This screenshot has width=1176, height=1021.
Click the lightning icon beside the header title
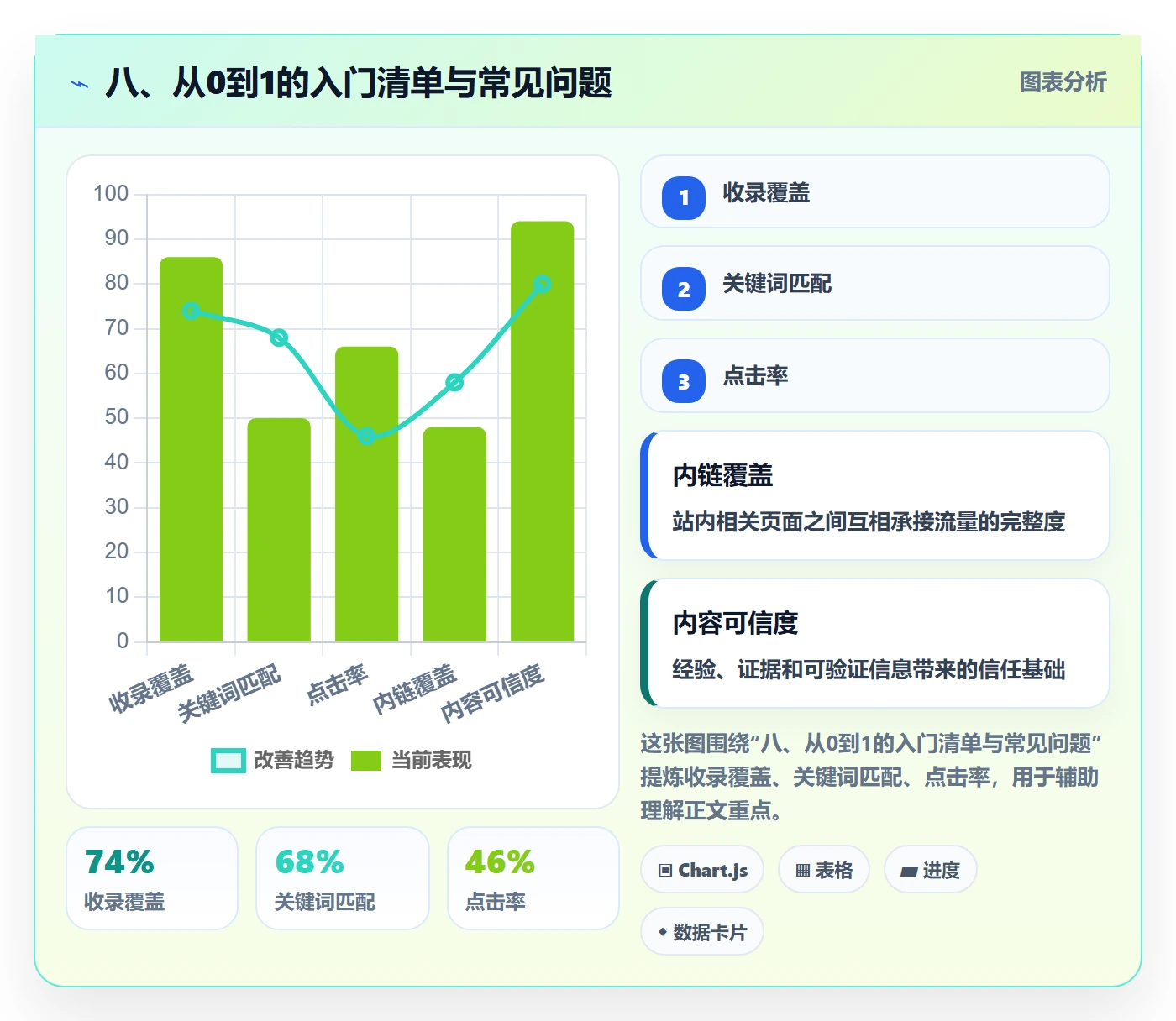80,84
